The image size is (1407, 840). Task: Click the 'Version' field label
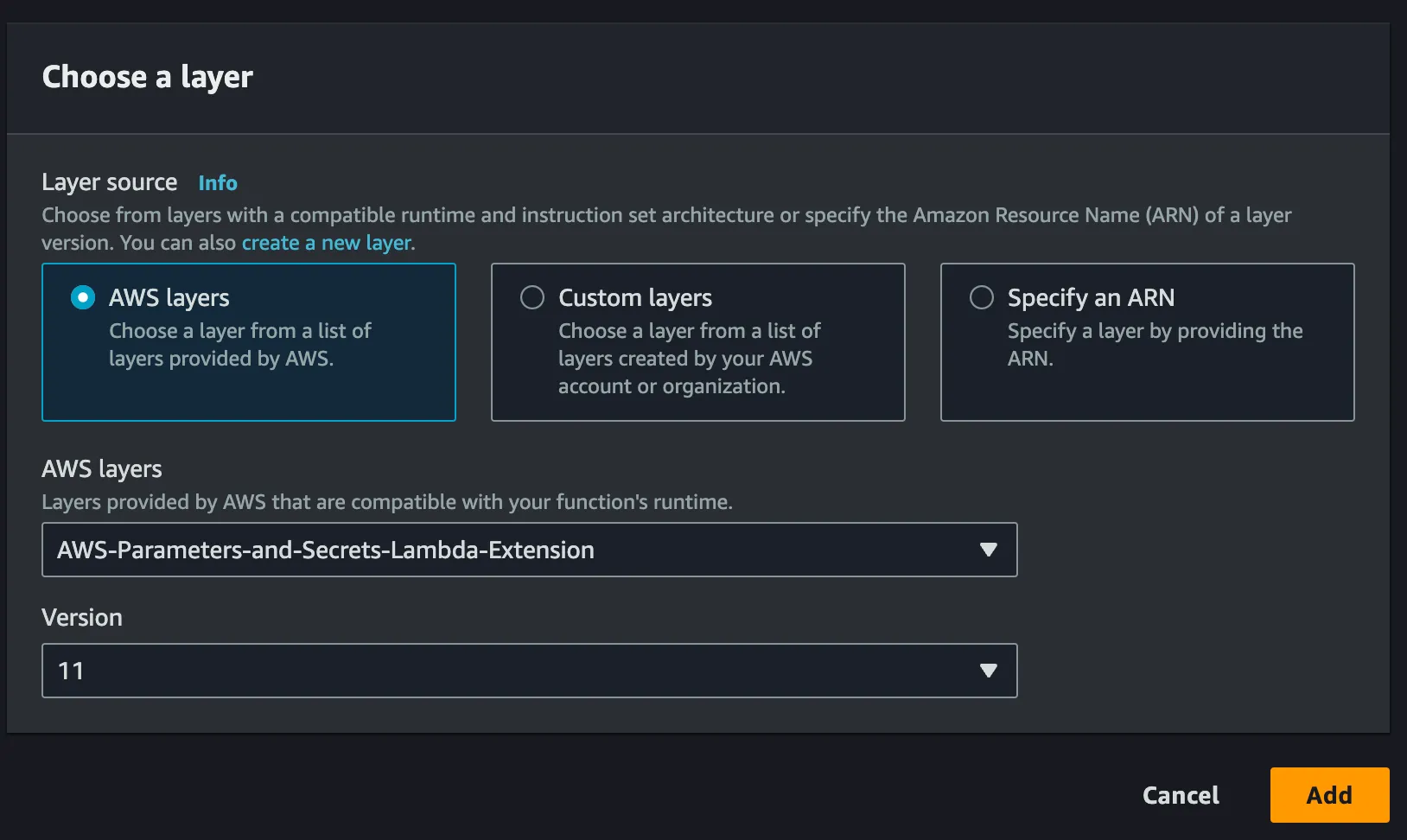coord(82,617)
